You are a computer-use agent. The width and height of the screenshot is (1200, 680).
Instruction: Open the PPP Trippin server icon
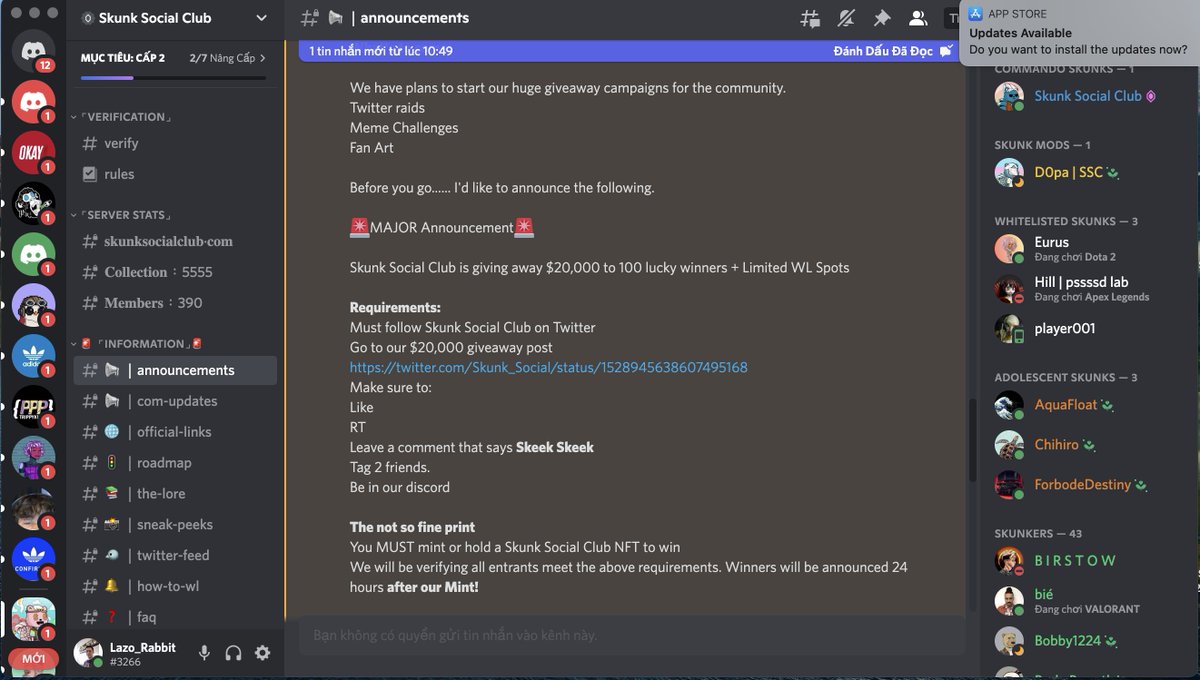pyautogui.click(x=33, y=407)
